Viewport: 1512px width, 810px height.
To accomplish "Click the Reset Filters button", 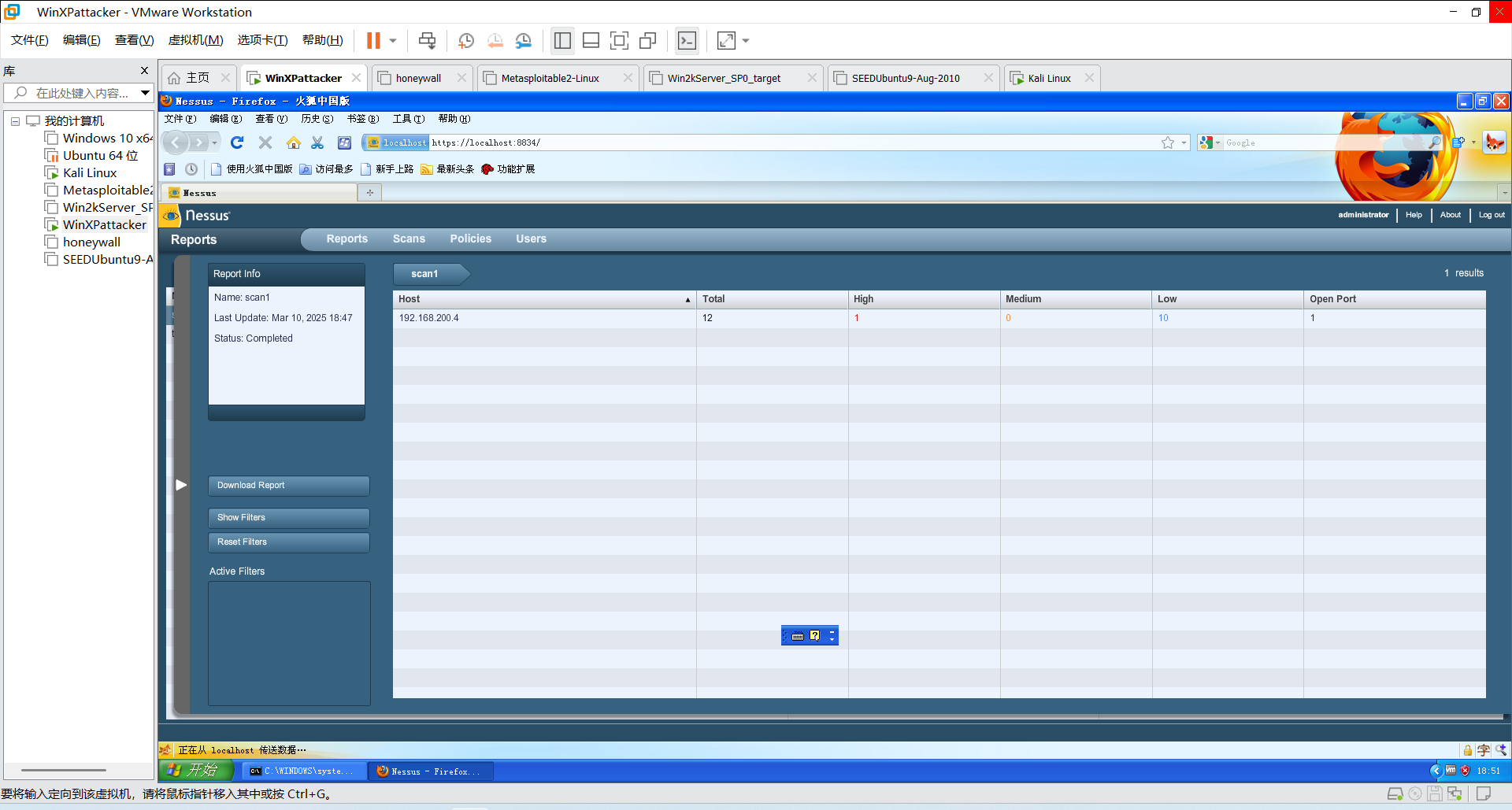I will click(289, 542).
